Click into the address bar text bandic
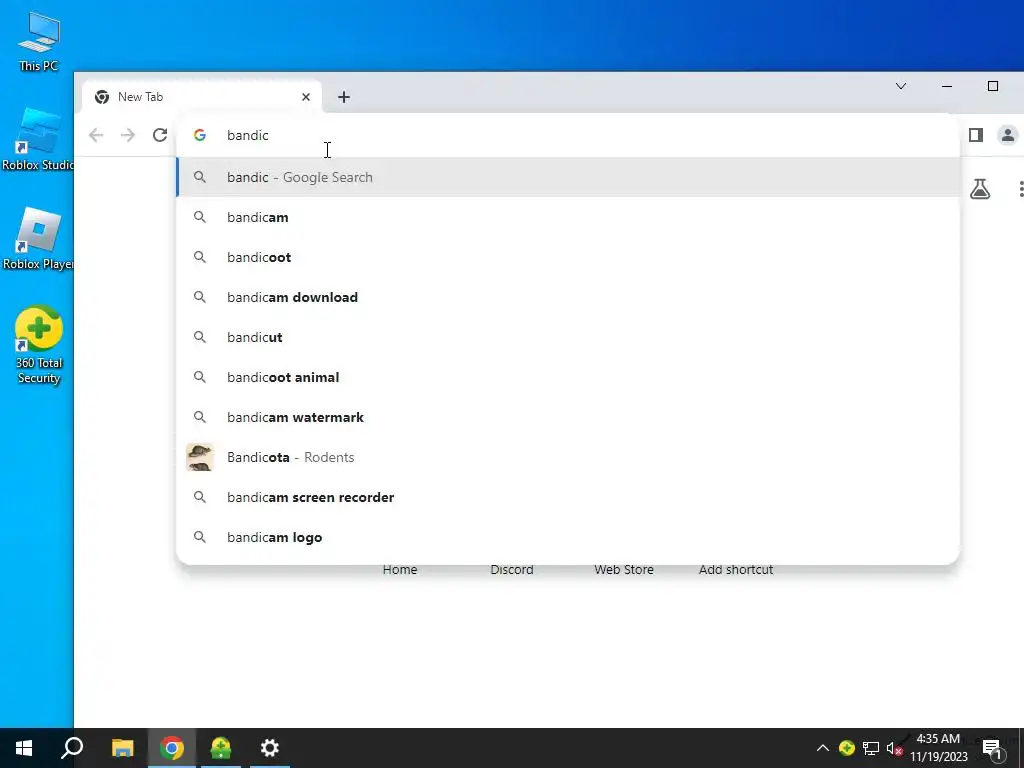1024x768 pixels. pyautogui.click(x=248, y=135)
